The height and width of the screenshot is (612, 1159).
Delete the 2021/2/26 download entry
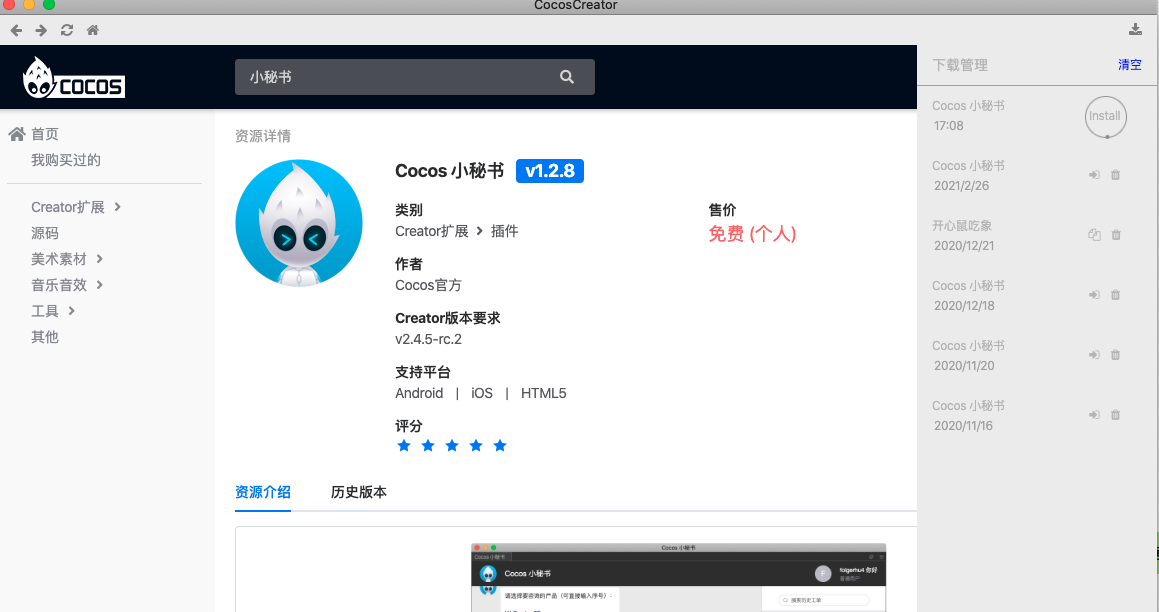[1115, 175]
